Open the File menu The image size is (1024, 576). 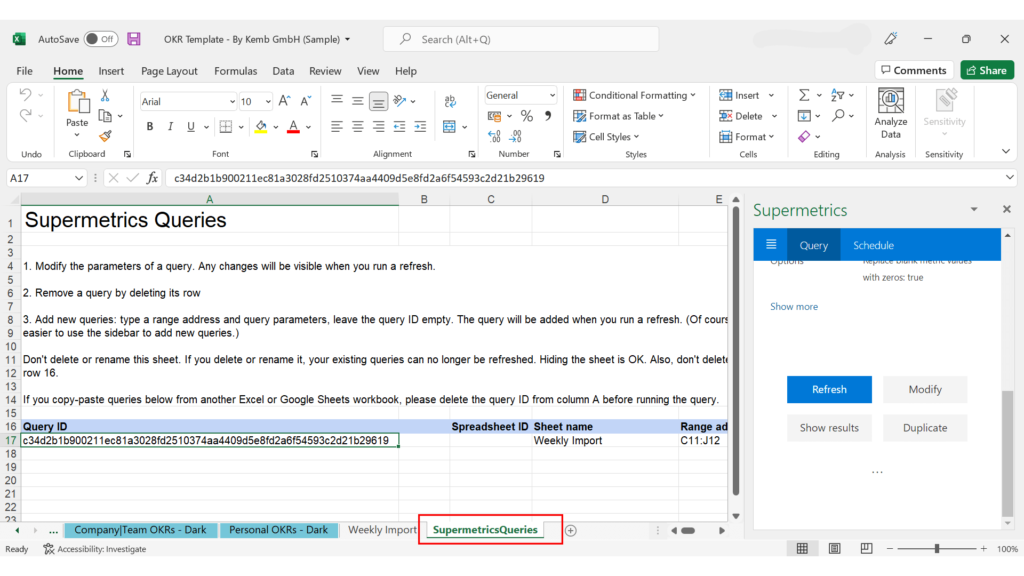pyautogui.click(x=24, y=71)
